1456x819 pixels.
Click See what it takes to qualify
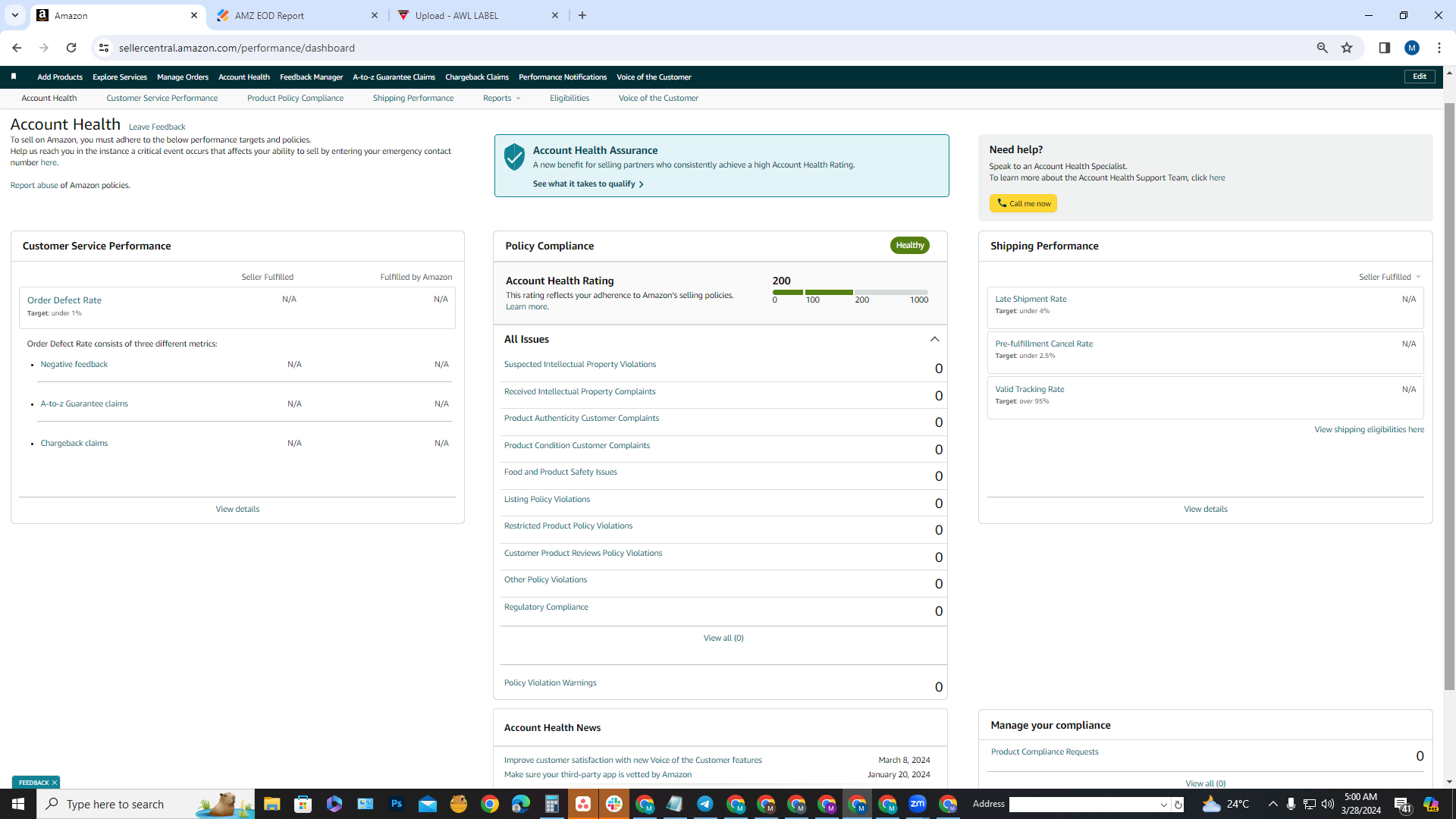(588, 184)
